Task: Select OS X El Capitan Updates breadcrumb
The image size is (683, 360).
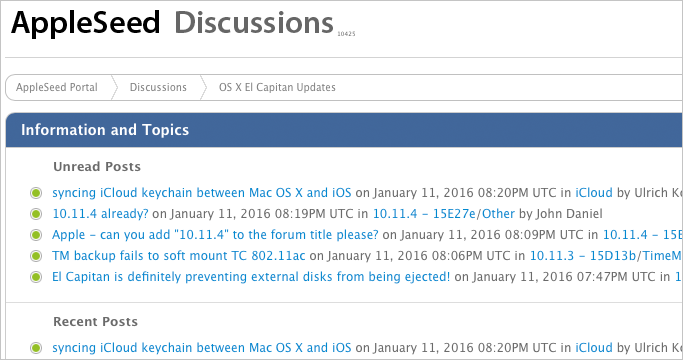Action: pyautogui.click(x=277, y=87)
